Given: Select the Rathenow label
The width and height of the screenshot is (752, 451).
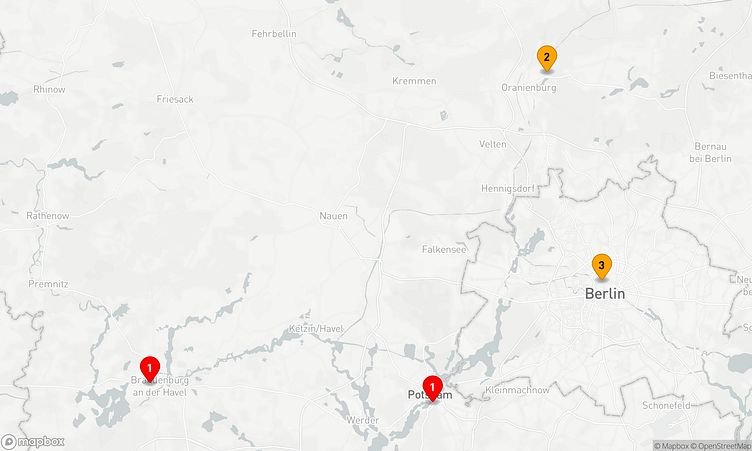Looking at the screenshot, I should [x=48, y=216].
